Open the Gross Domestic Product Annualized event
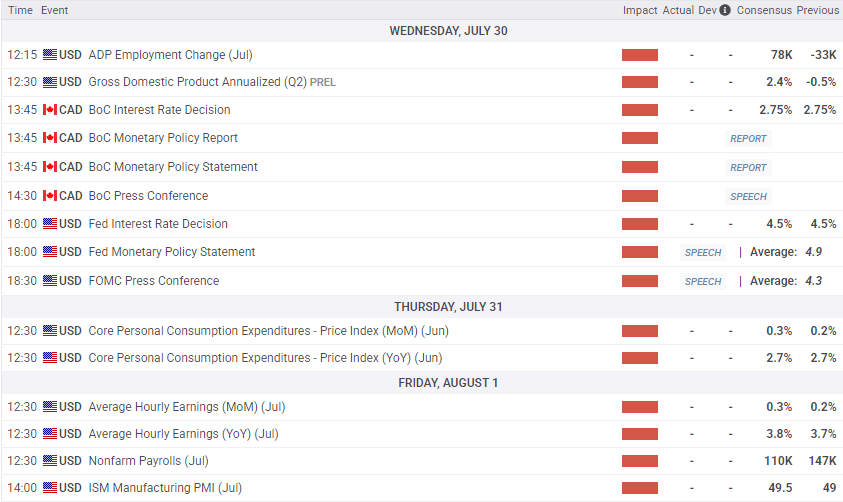Screen dimensions: 843x502 (x=196, y=82)
